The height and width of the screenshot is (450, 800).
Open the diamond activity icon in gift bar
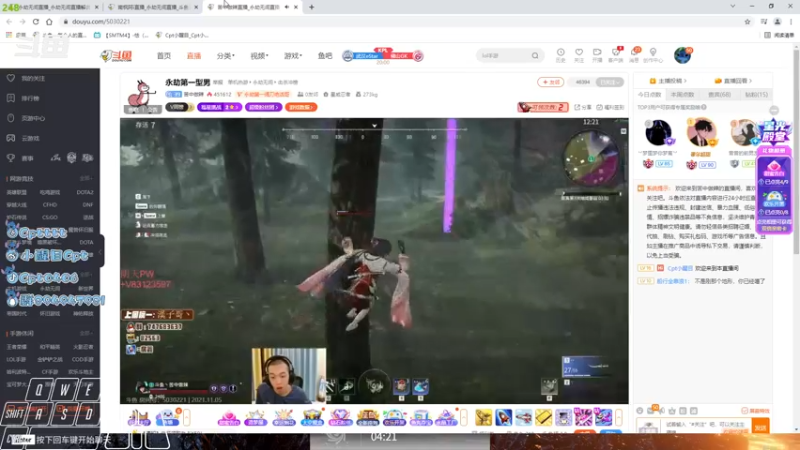coord(340,417)
